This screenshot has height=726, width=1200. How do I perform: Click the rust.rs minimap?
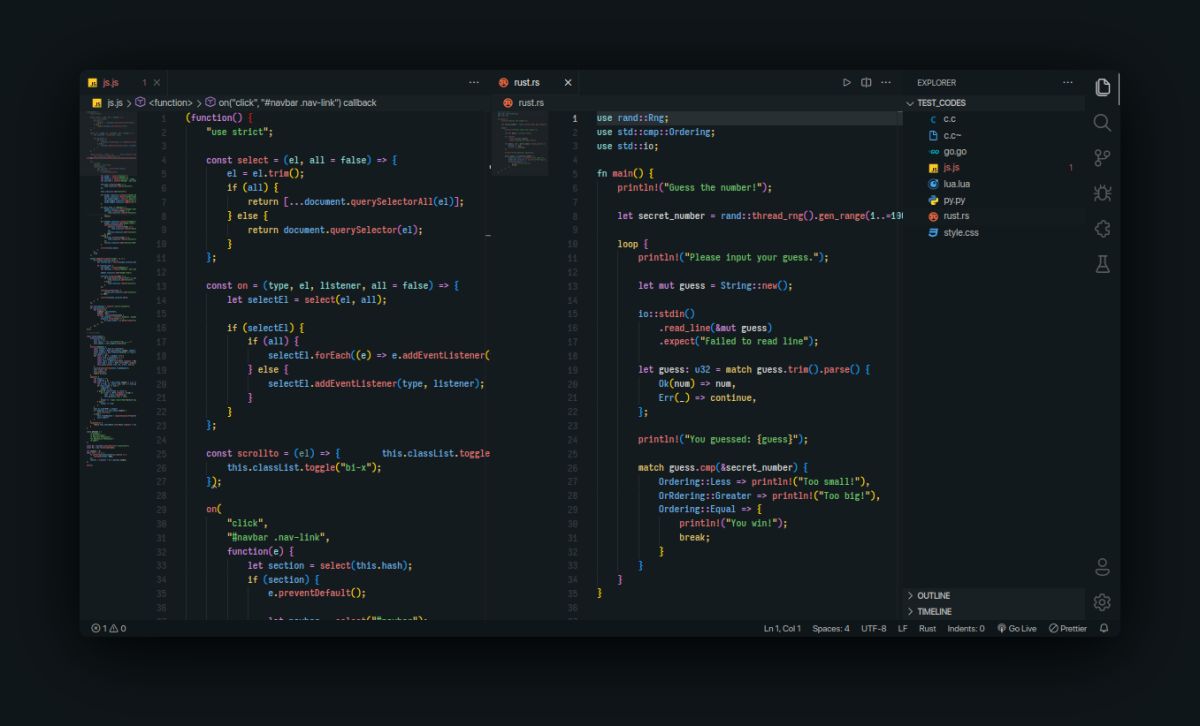coord(520,142)
